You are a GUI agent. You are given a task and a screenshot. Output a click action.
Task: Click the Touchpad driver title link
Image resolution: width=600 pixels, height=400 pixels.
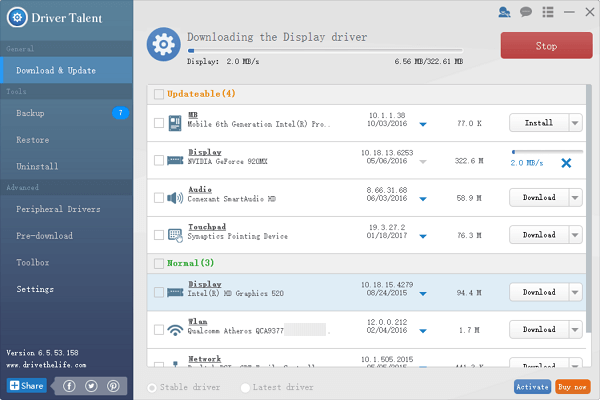tap(207, 227)
